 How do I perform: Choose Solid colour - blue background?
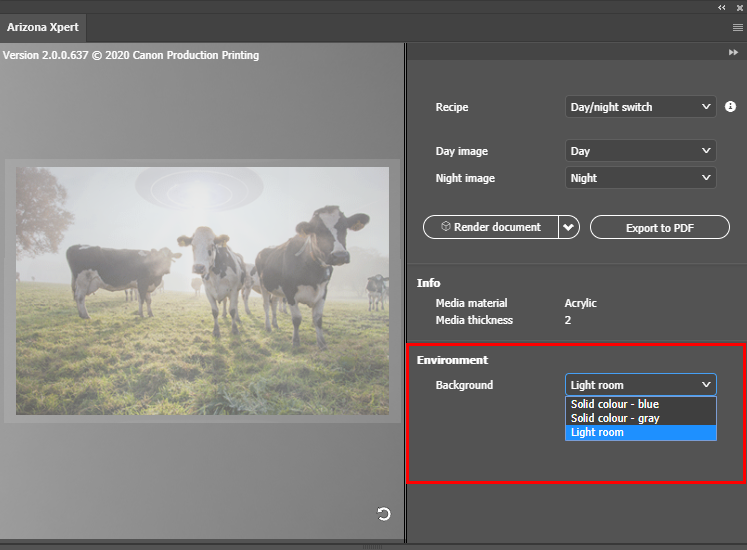pyautogui.click(x=640, y=404)
